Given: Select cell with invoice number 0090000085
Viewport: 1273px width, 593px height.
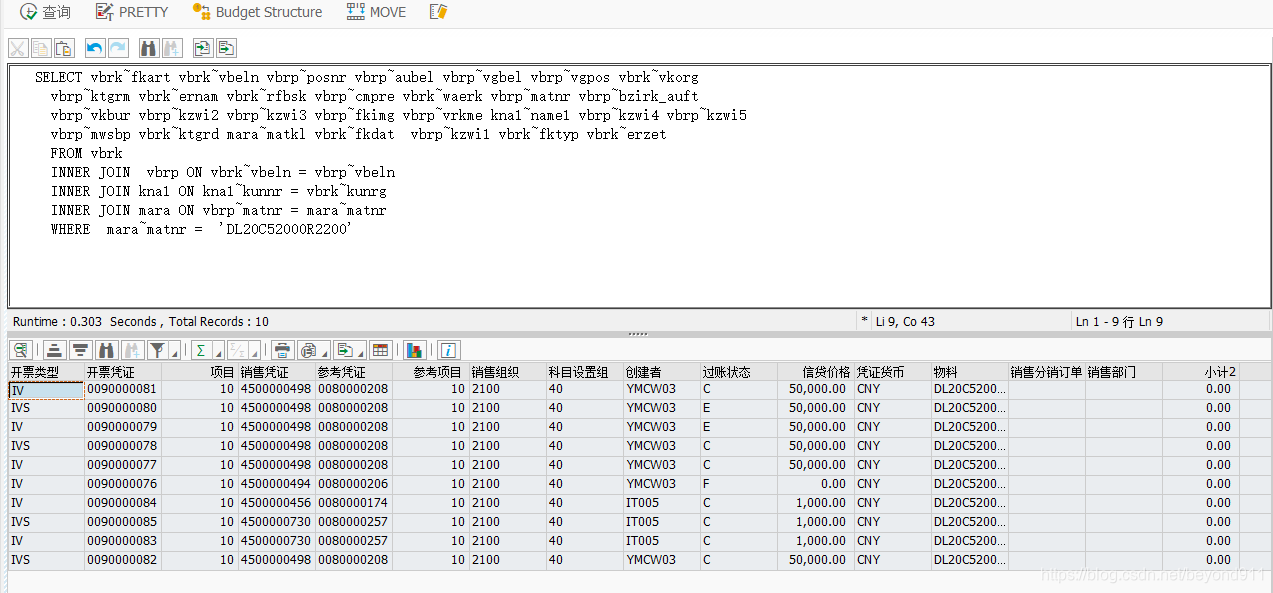Looking at the screenshot, I should click(123, 522).
